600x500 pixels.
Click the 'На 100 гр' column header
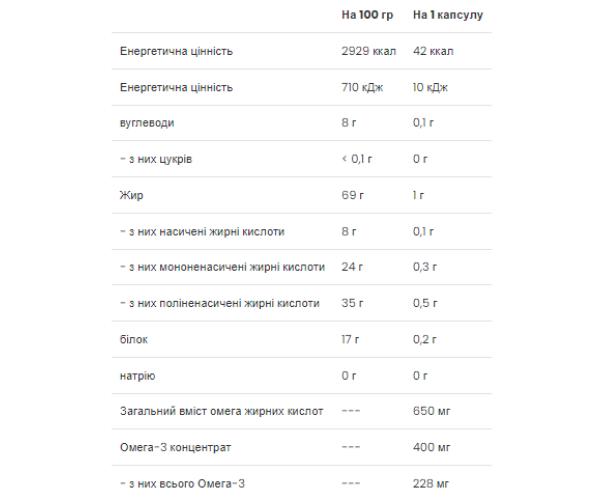[367, 15]
